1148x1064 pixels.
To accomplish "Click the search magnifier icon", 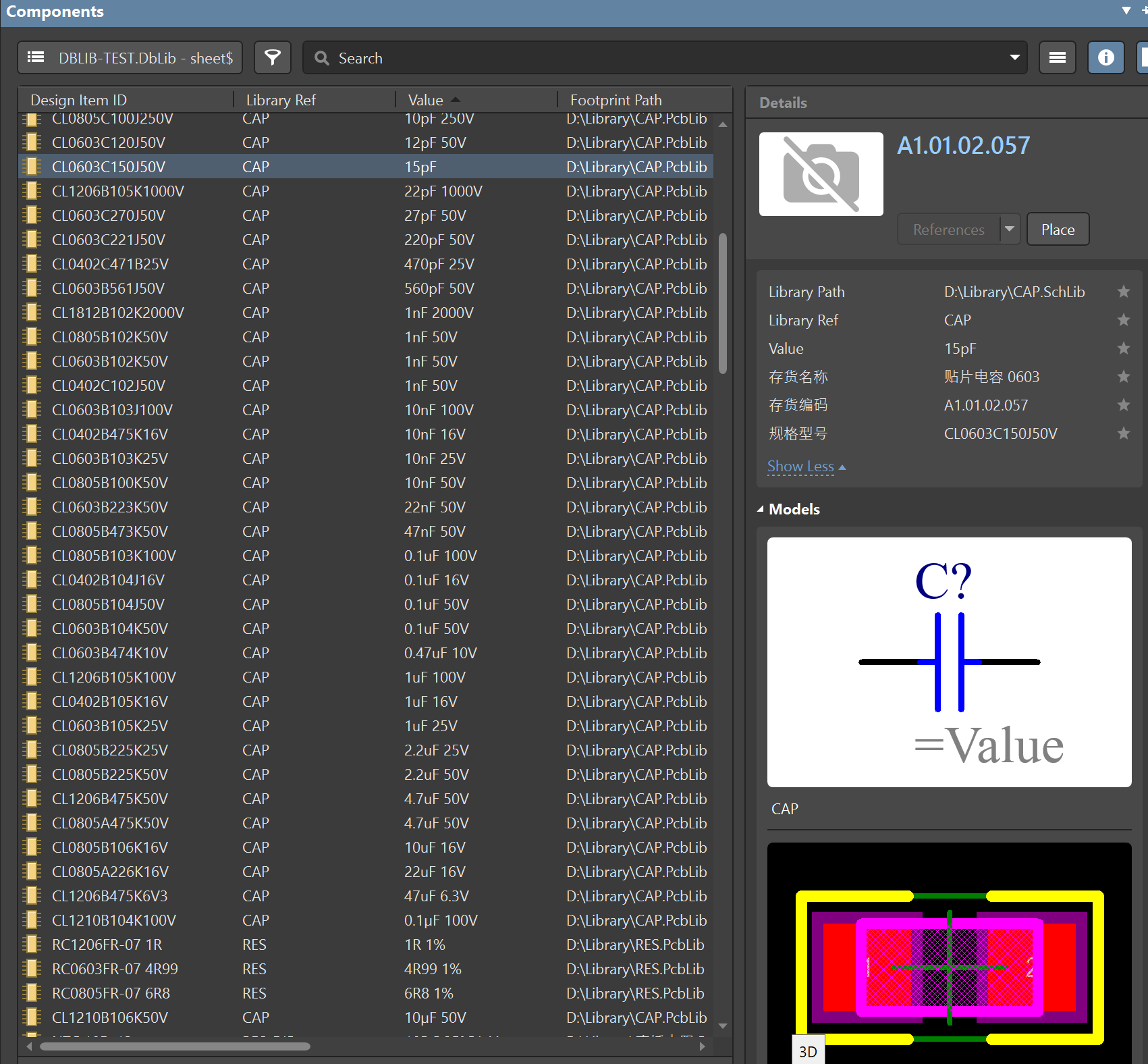I will (x=322, y=59).
